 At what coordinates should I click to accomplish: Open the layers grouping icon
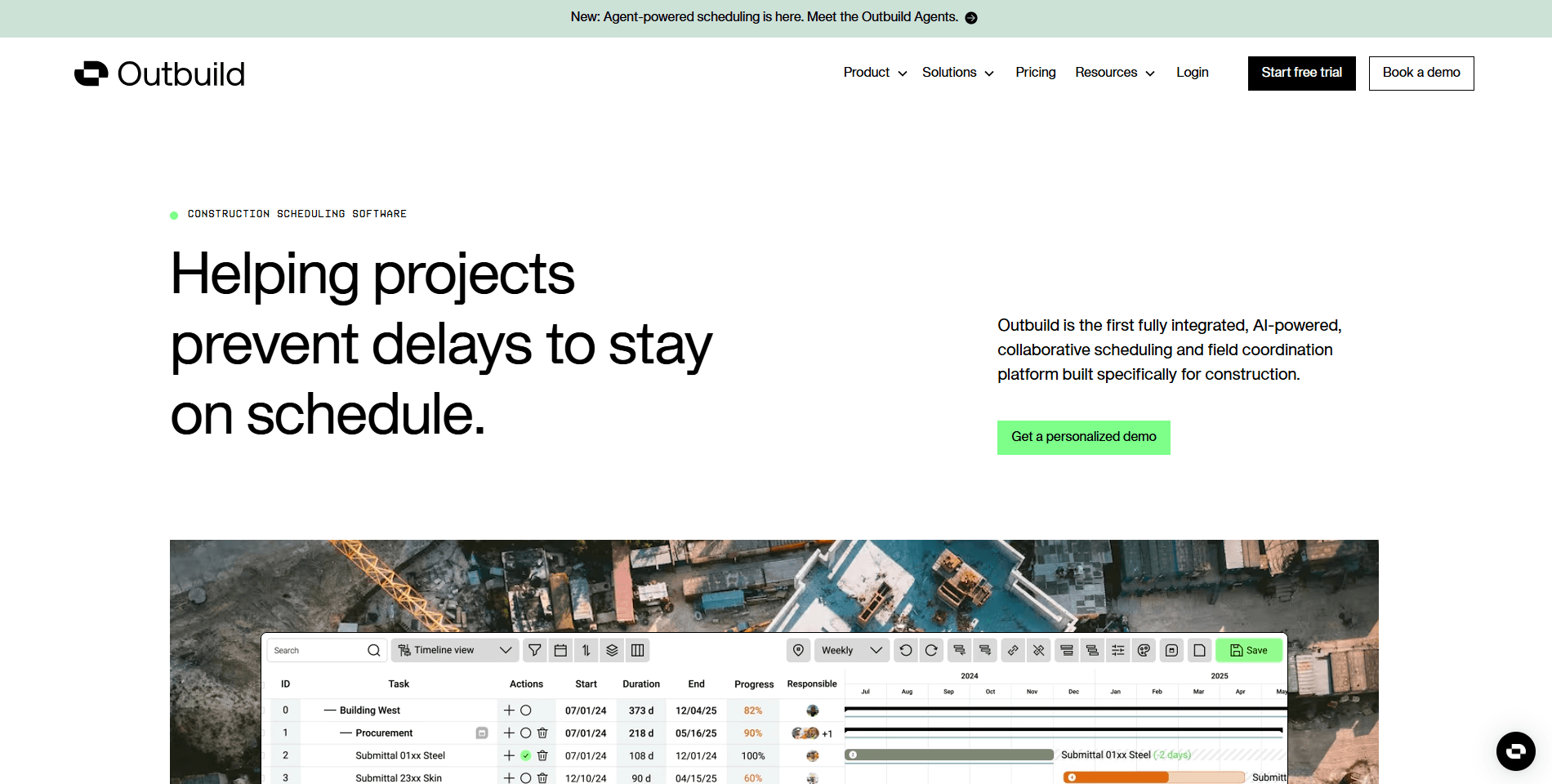coord(612,650)
